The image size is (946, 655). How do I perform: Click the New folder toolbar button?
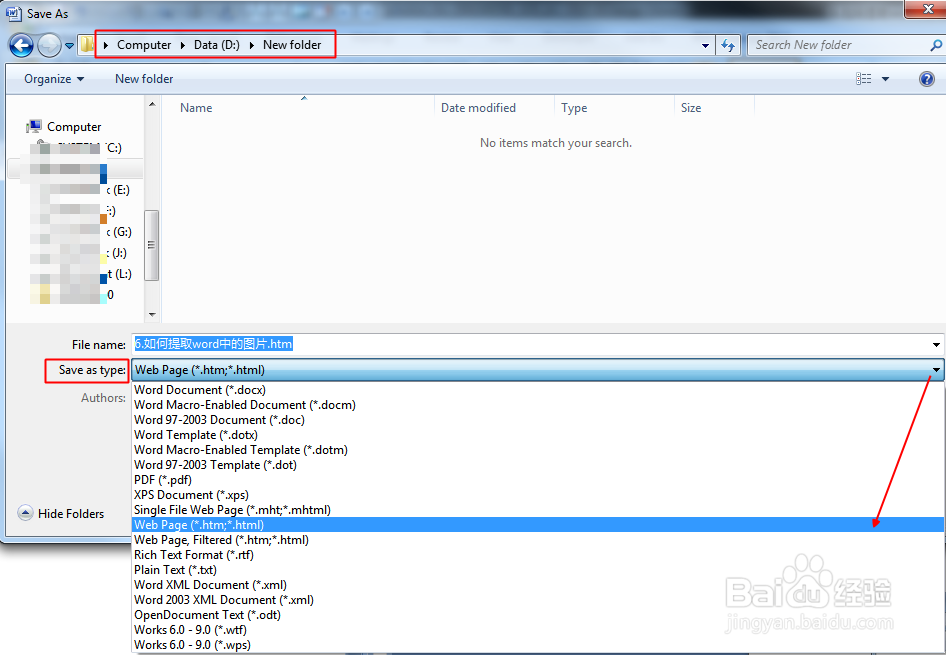(144, 79)
